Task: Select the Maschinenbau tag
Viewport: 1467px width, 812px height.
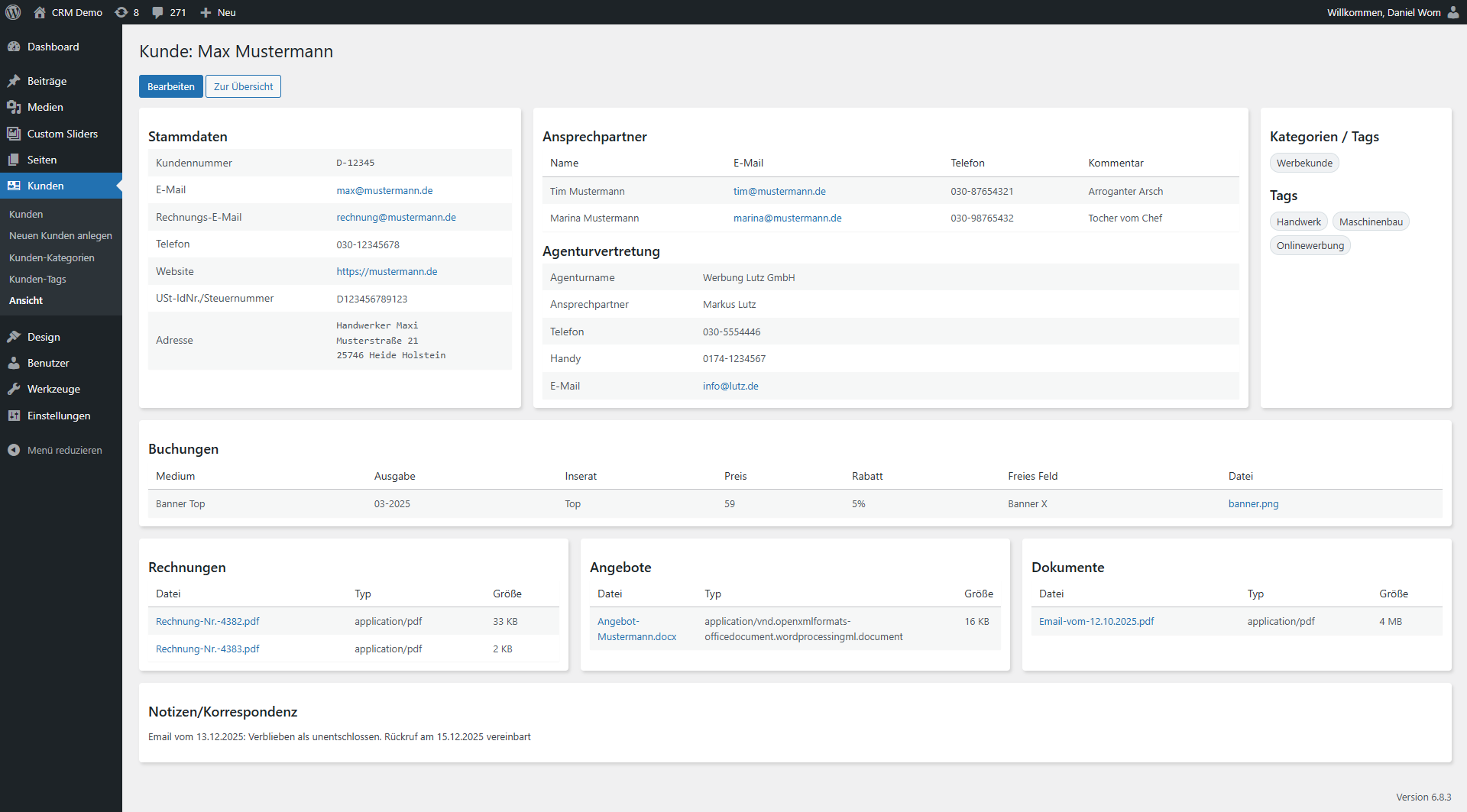Action: click(x=1371, y=221)
